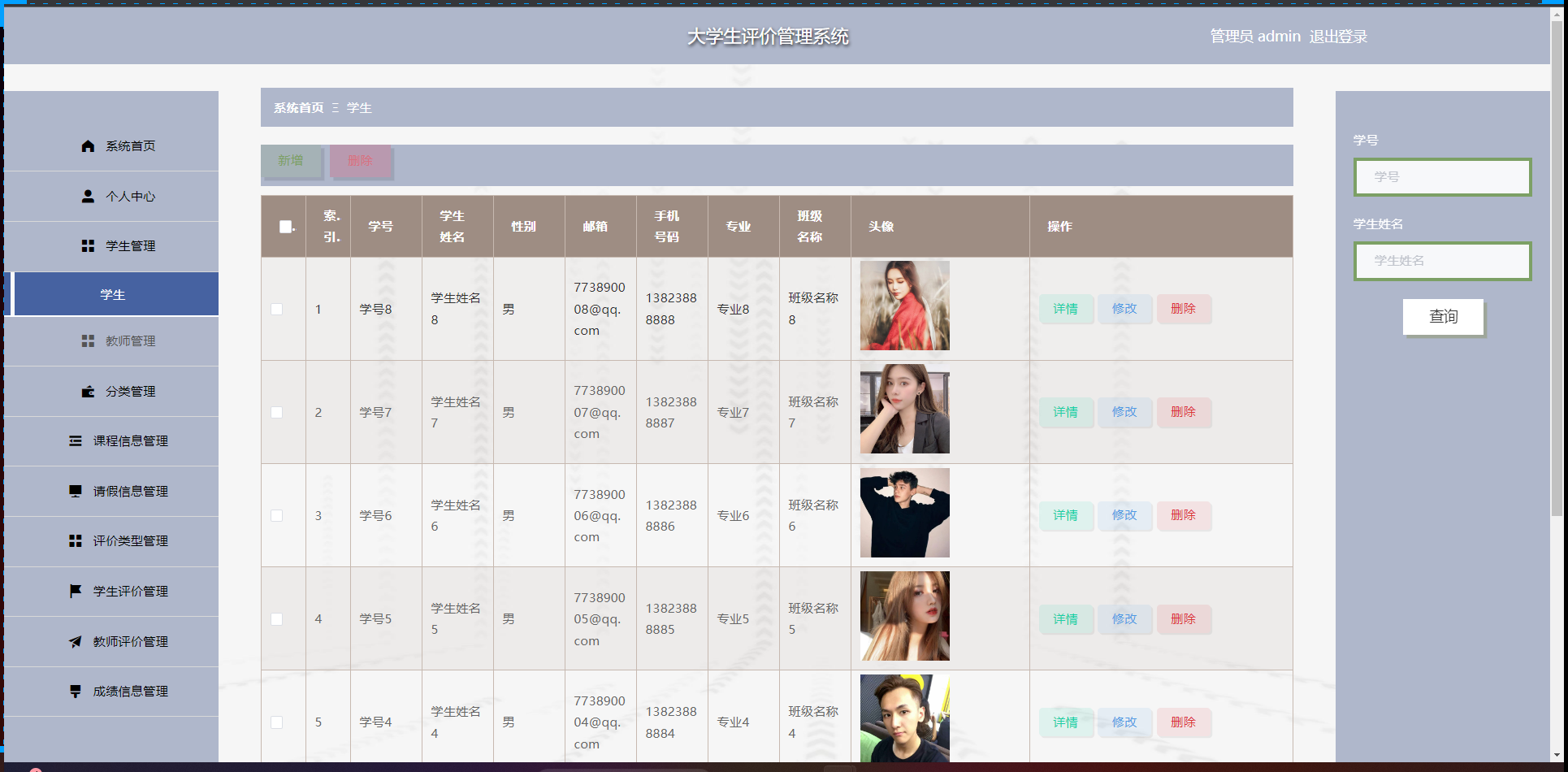Open 详情 for 学号7 row

click(1066, 412)
